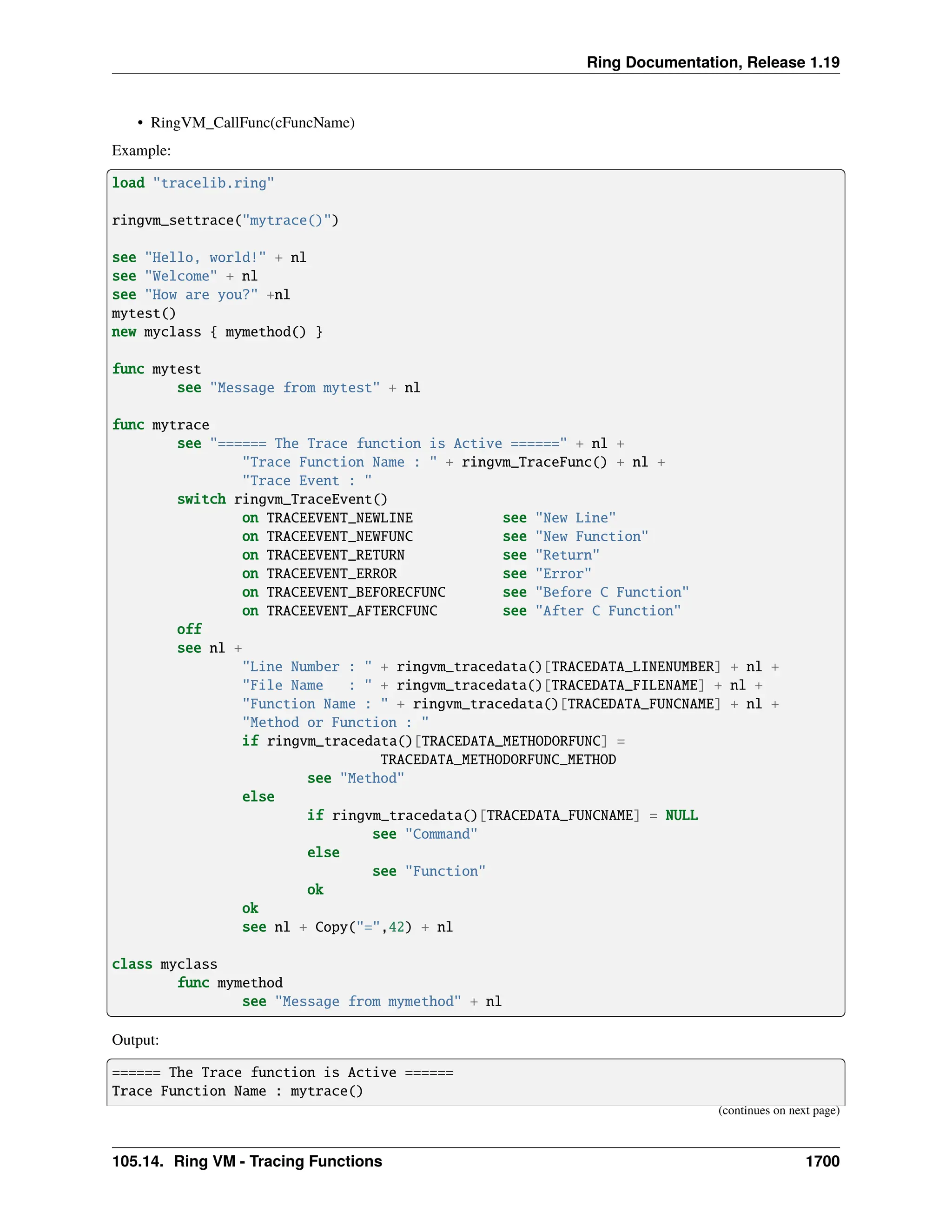Click the page number 1700
The width and height of the screenshot is (952, 1232).
pyautogui.click(x=822, y=1161)
